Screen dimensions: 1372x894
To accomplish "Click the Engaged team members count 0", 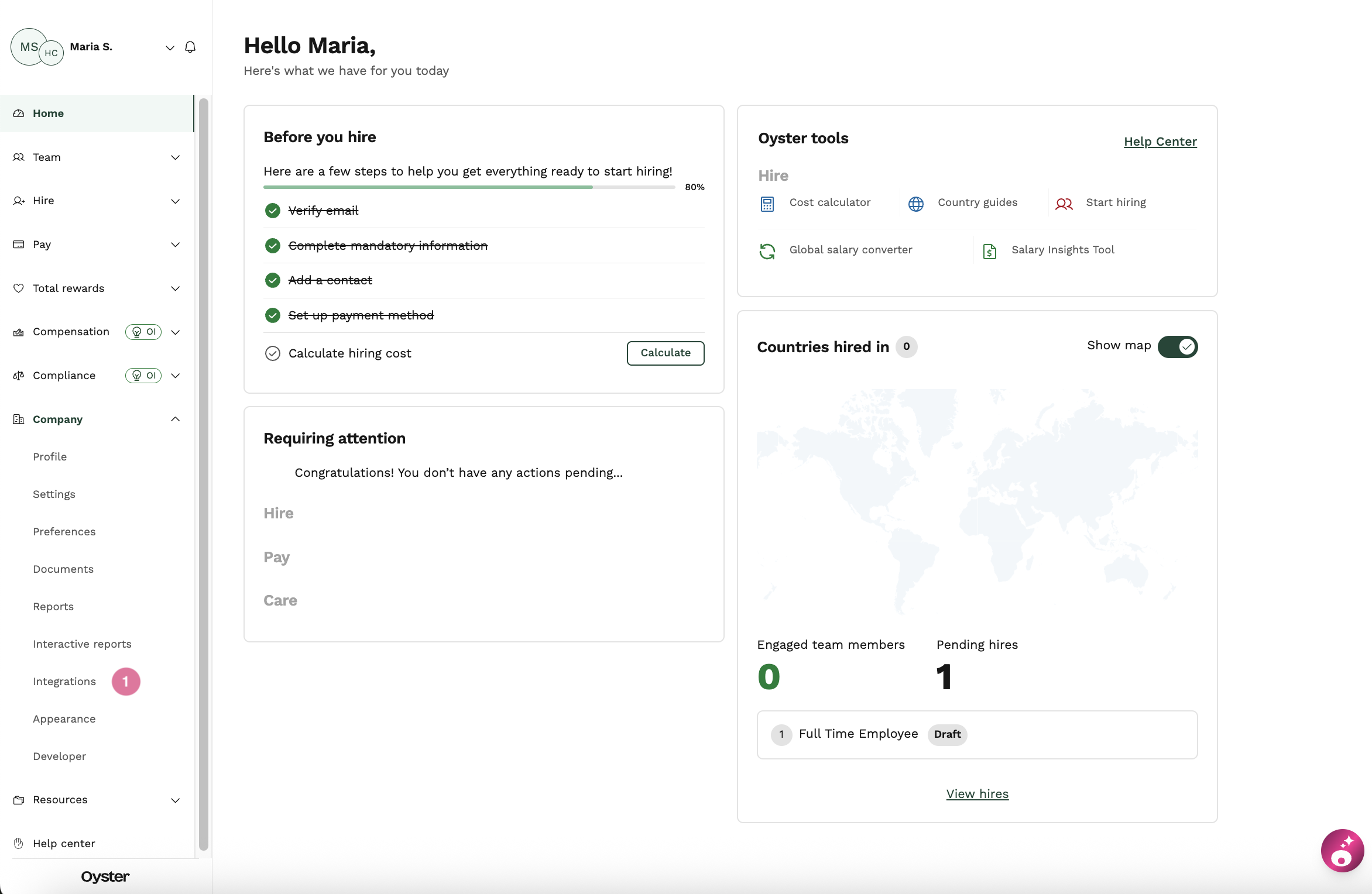I will pos(769,678).
